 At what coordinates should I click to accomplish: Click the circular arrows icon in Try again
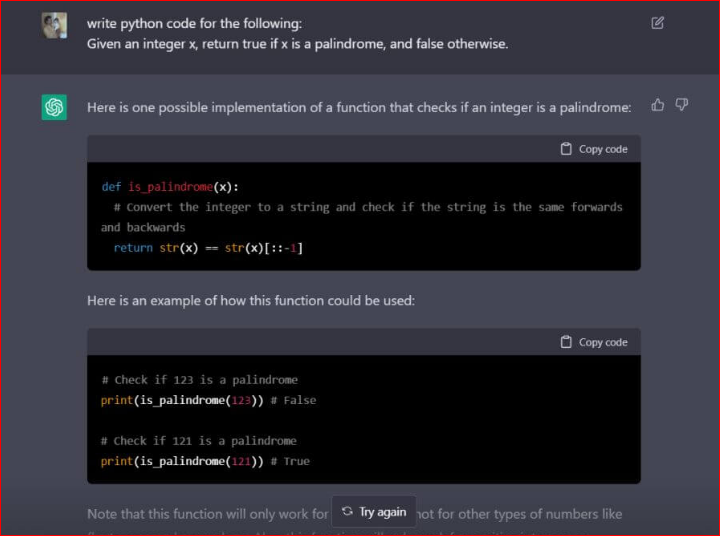tap(348, 511)
